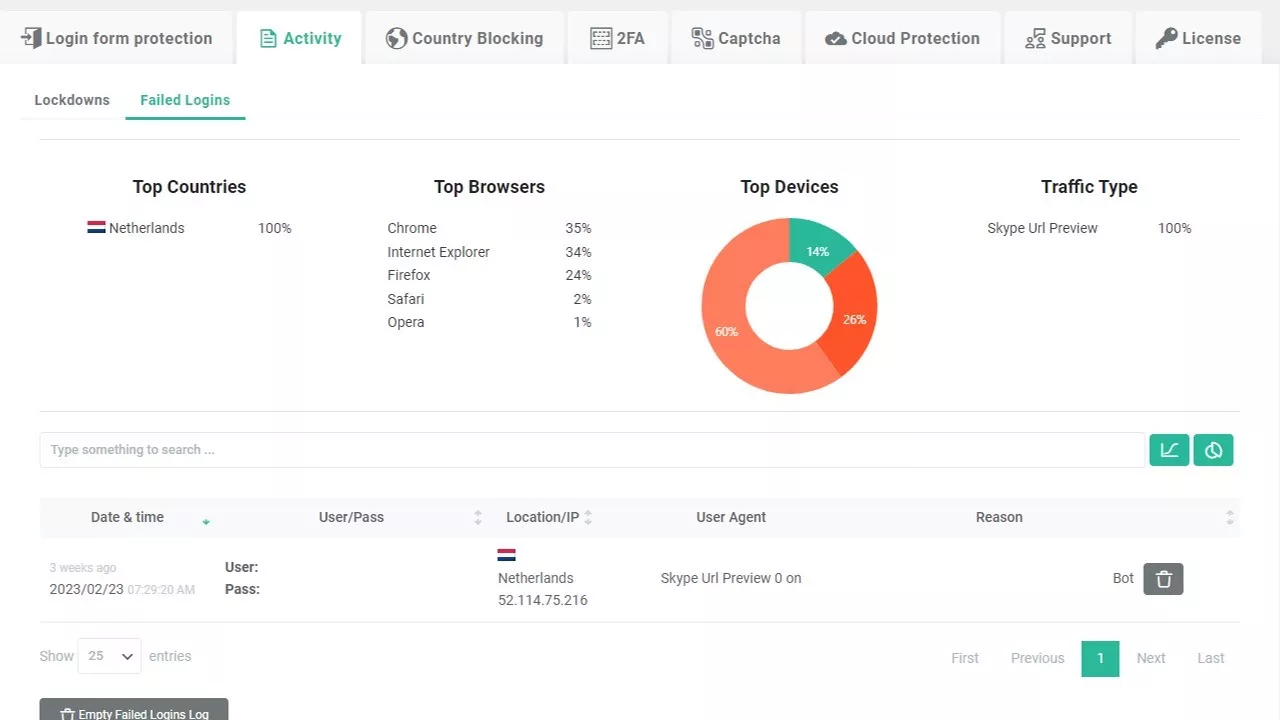Click the Netherlands flag in Top Countries

[x=96, y=228]
